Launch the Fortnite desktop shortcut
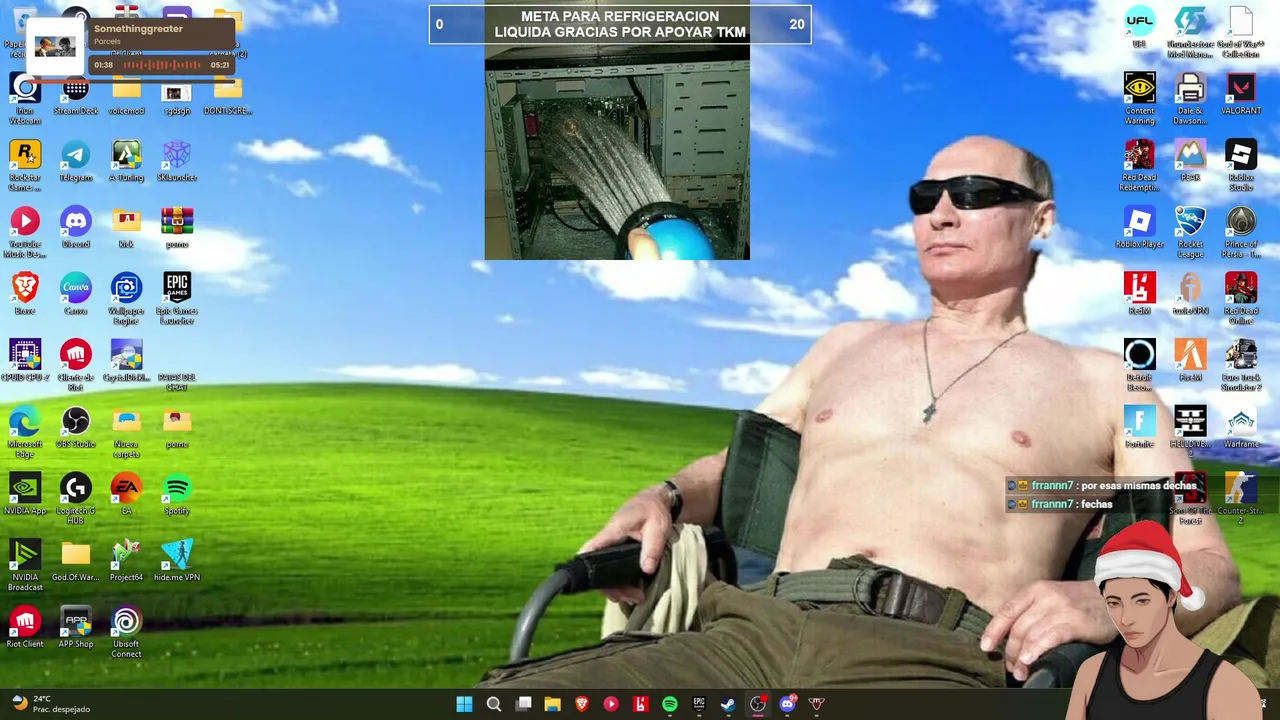Screen dimensions: 1280x720 click(x=1139, y=428)
